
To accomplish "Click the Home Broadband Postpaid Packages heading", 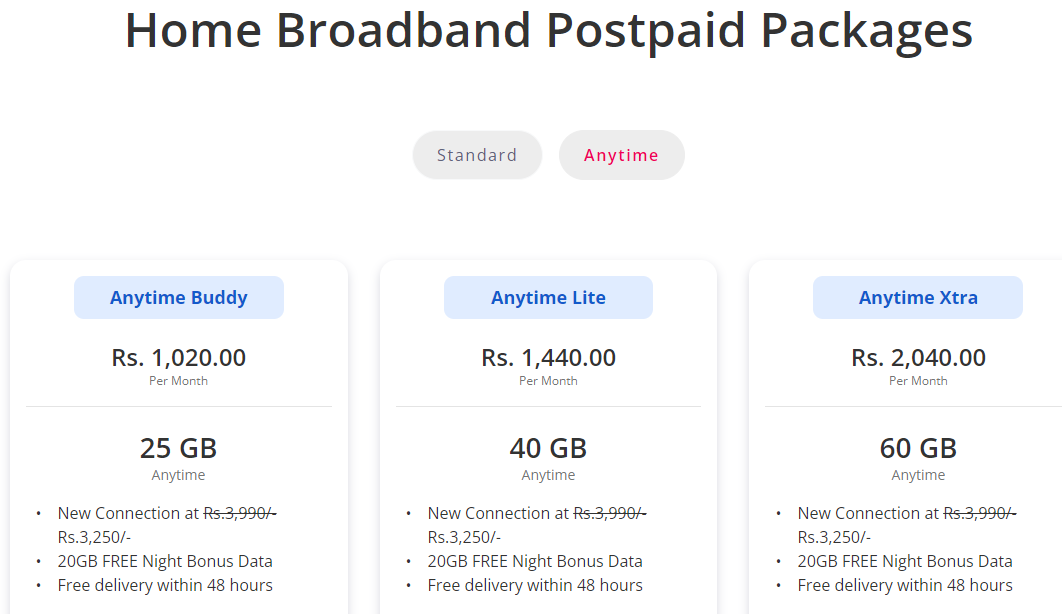I will point(549,30).
